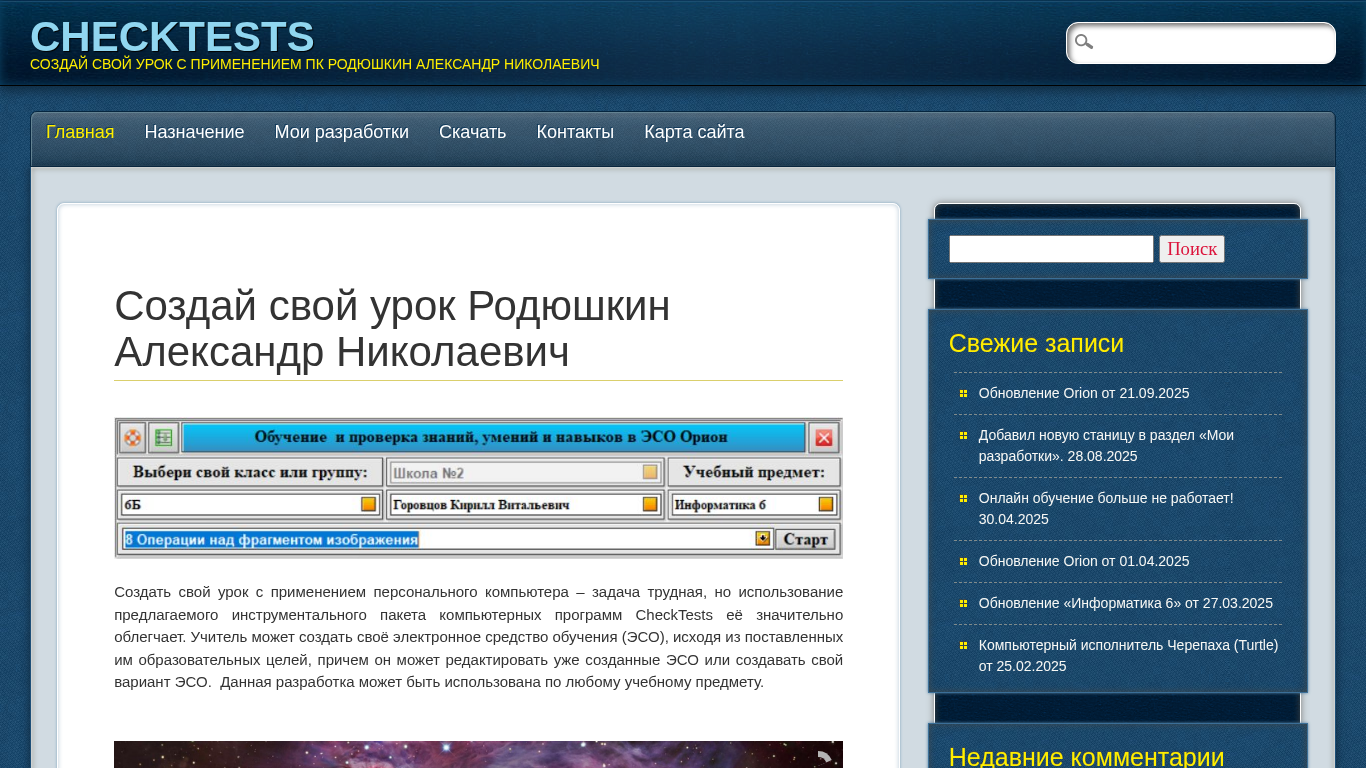
Task: Open post Компьютерный исполнитель Черепаха (Turtle)
Action: coord(1127,645)
